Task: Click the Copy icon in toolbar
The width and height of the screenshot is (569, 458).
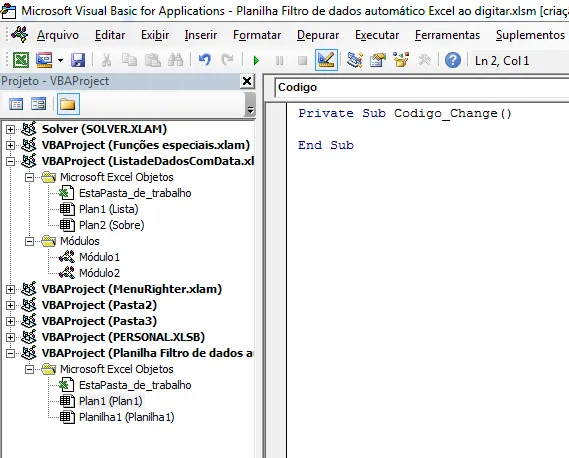Action: point(129,60)
